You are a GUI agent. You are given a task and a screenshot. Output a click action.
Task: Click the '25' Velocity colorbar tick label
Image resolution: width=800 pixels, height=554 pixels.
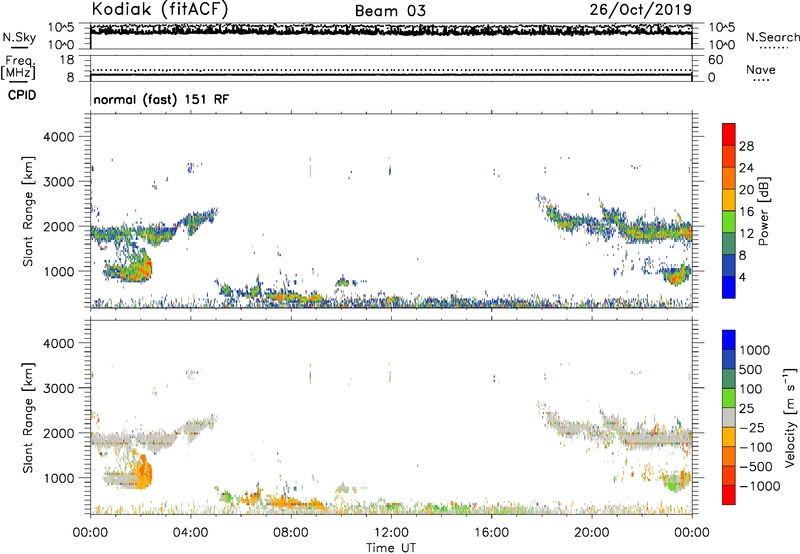[x=746, y=409]
